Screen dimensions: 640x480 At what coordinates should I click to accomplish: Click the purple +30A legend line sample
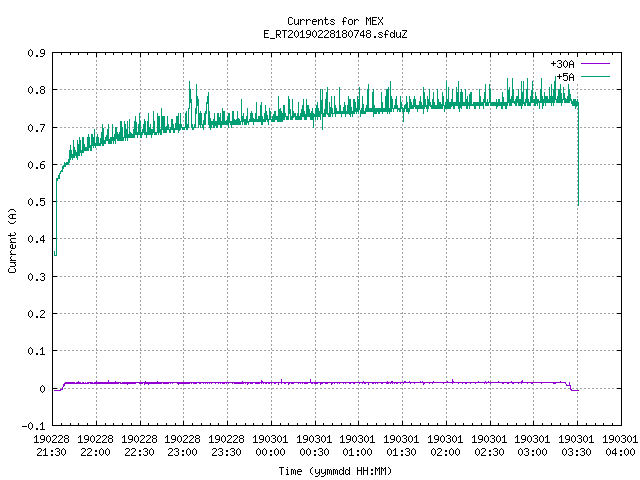595,64
